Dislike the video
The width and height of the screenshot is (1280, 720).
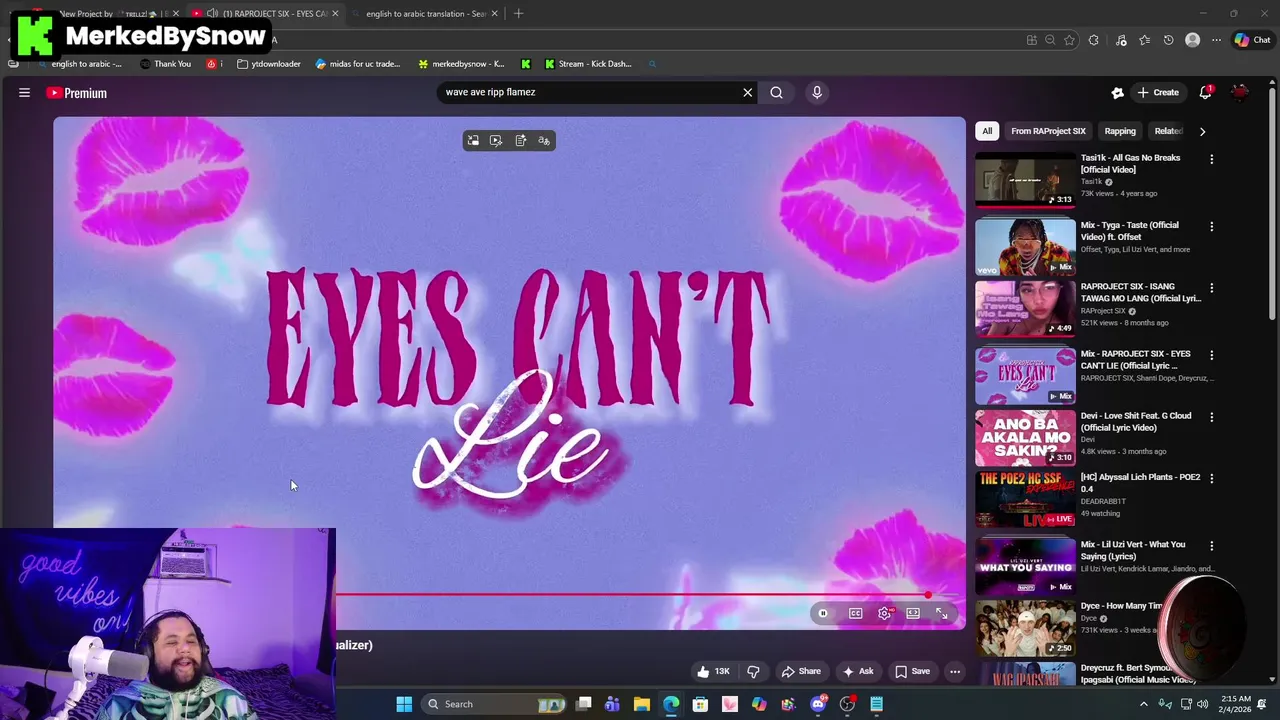click(x=753, y=672)
